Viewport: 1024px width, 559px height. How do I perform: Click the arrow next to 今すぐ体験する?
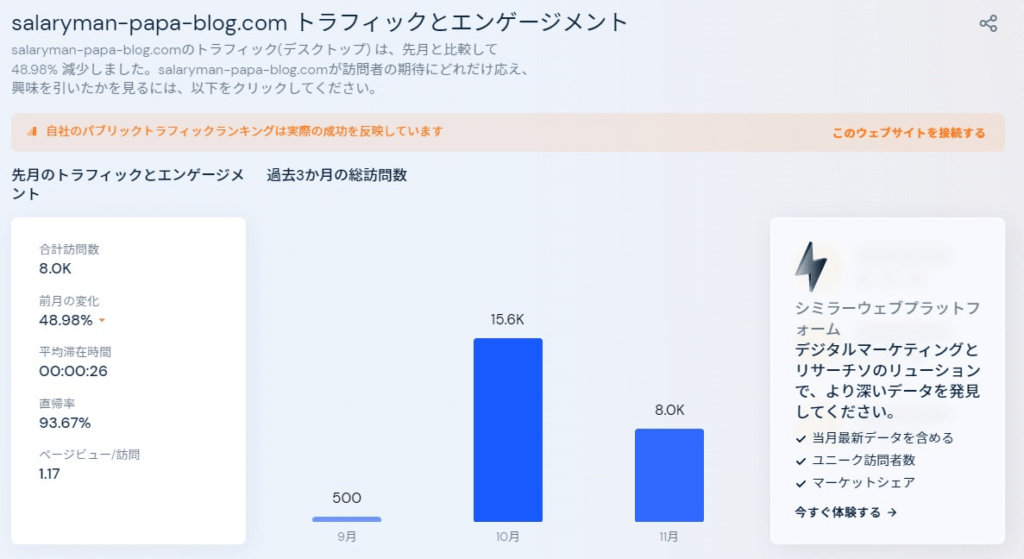(x=892, y=513)
